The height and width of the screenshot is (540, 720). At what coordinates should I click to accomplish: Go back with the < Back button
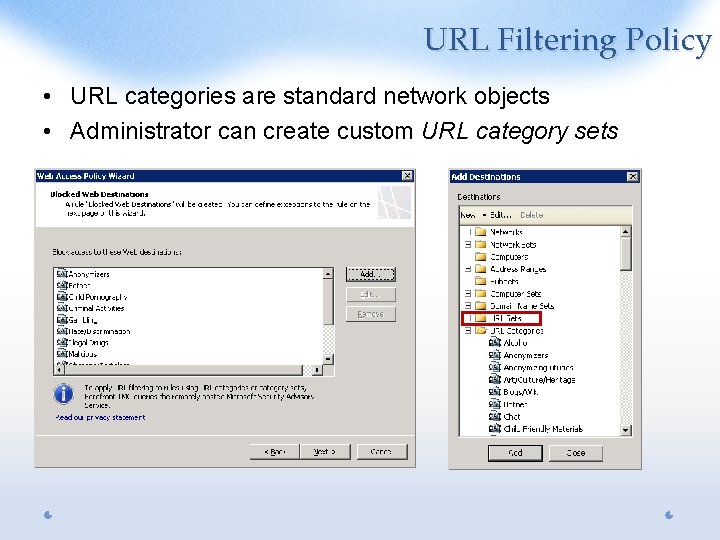pos(274,452)
